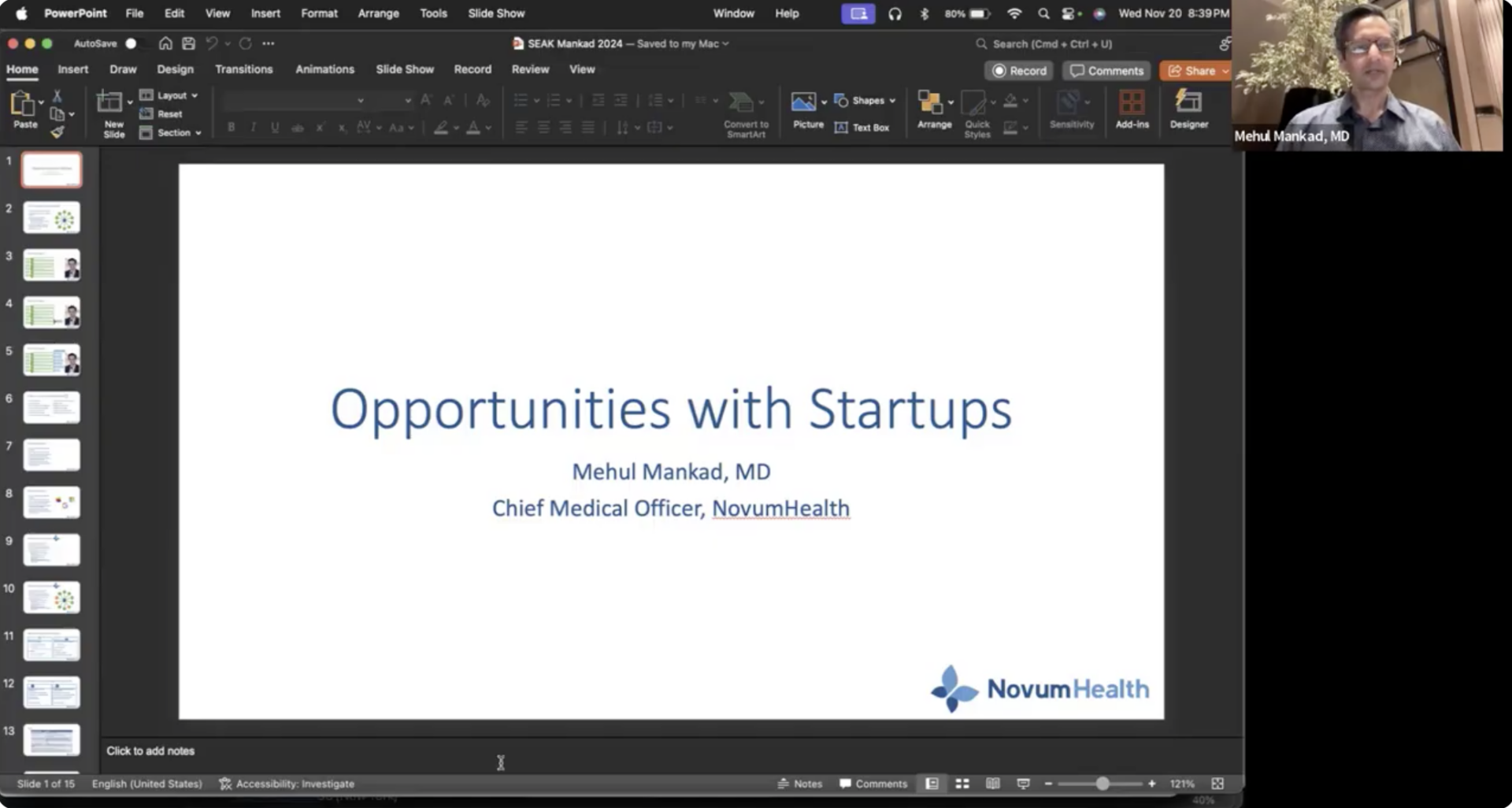This screenshot has height=808, width=1512.
Task: Click the Record button
Action: pos(1018,71)
